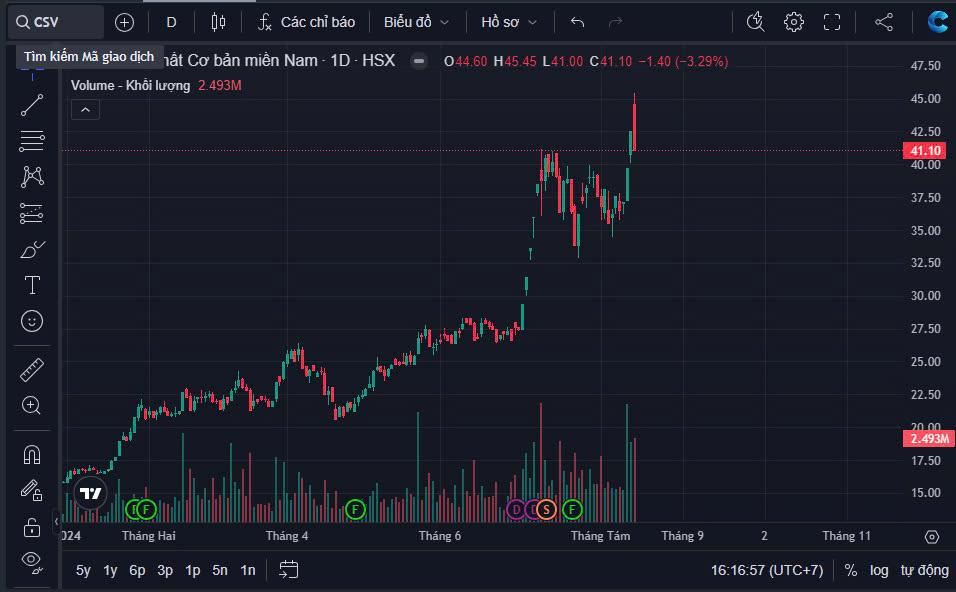The image size is (956, 592).
Task: Hide all drawings with eye icon
Action: (x=32, y=561)
